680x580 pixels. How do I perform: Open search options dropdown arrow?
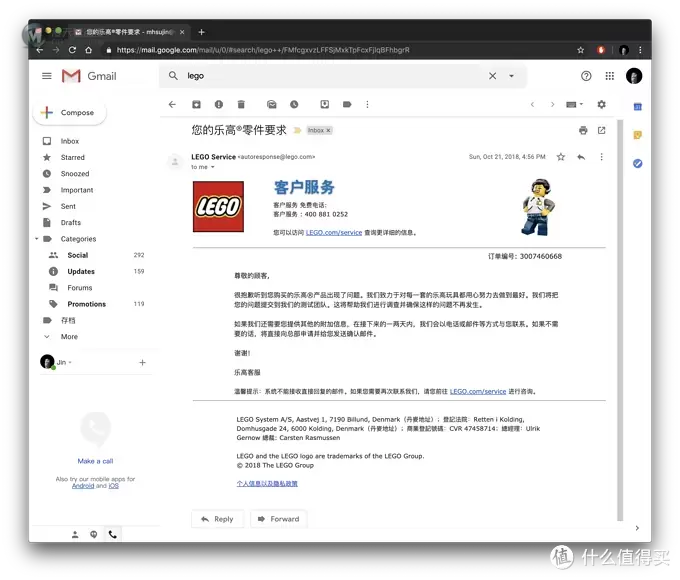[x=511, y=76]
